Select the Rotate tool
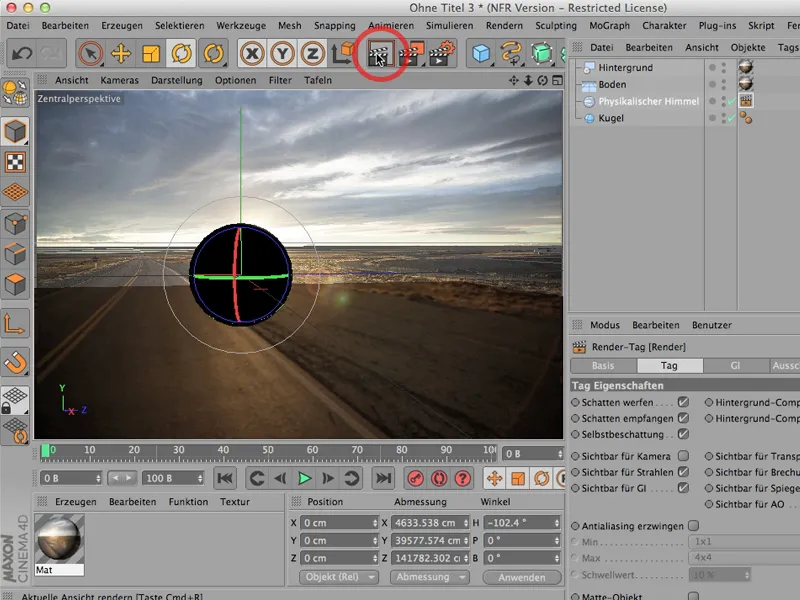This screenshot has width=800, height=600. point(181,54)
